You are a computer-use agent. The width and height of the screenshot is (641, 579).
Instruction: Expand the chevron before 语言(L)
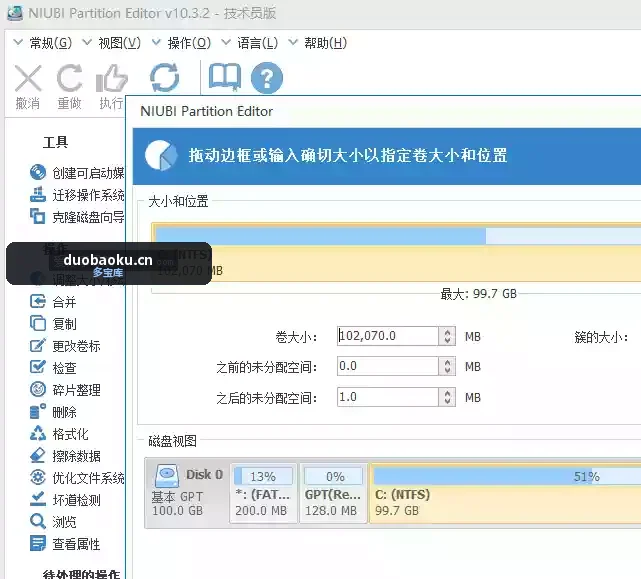[x=226, y=42]
